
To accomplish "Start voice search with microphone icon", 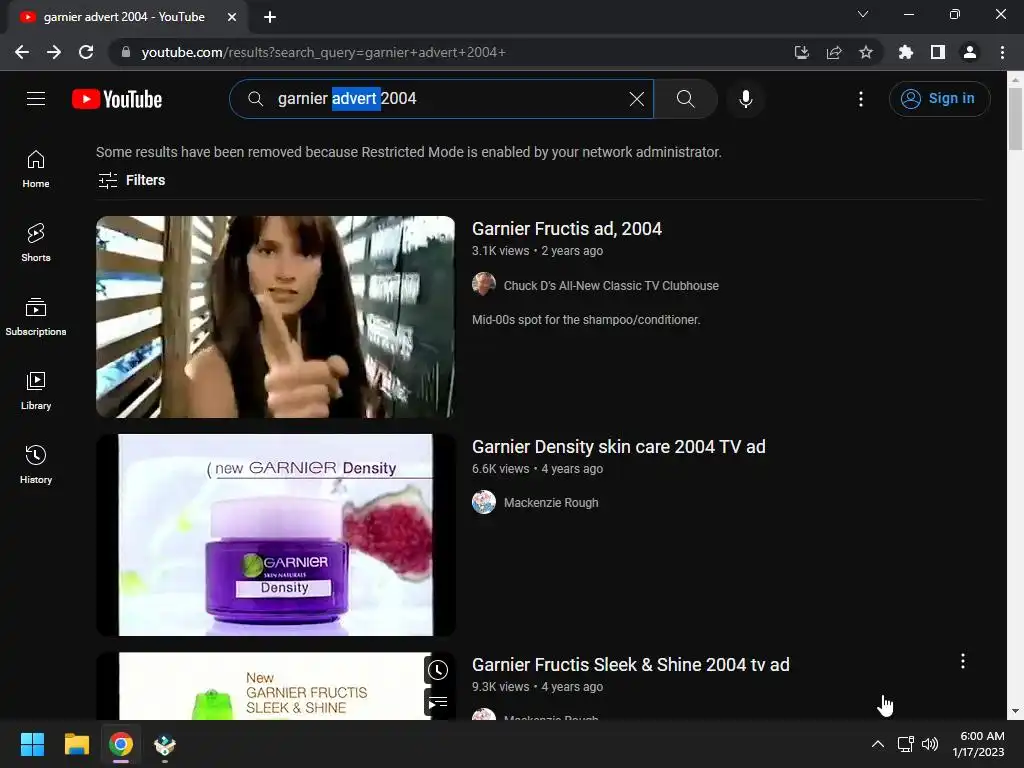I will 745,99.
